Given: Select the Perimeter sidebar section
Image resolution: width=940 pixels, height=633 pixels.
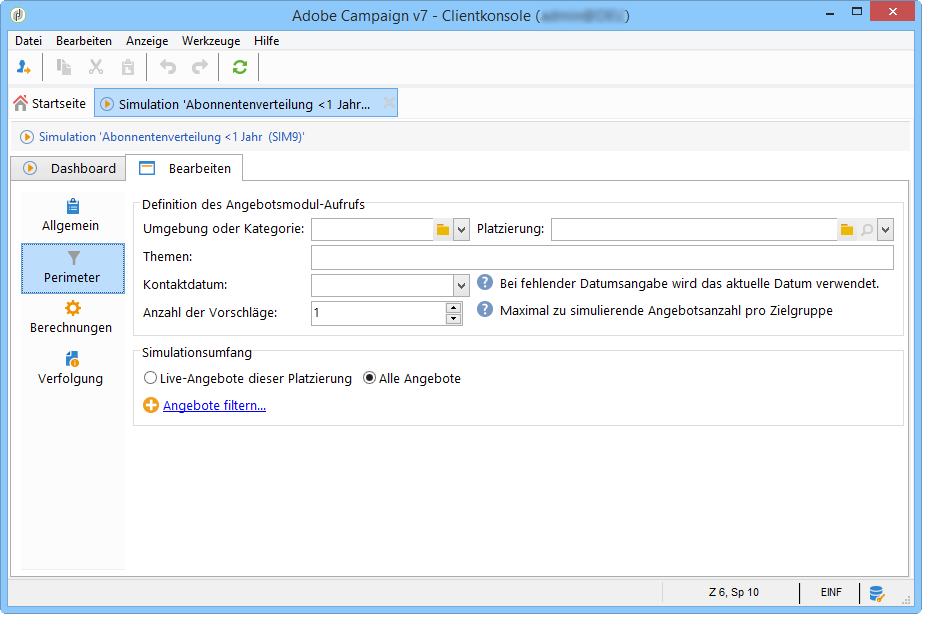Looking at the screenshot, I should (x=73, y=268).
